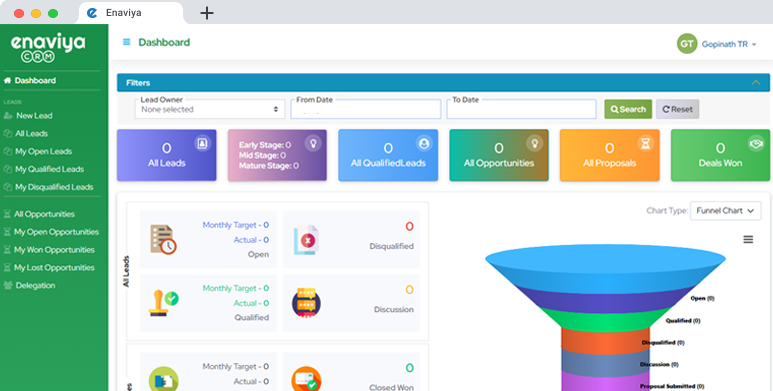
Task: Click the GT user avatar
Action: tap(687, 44)
